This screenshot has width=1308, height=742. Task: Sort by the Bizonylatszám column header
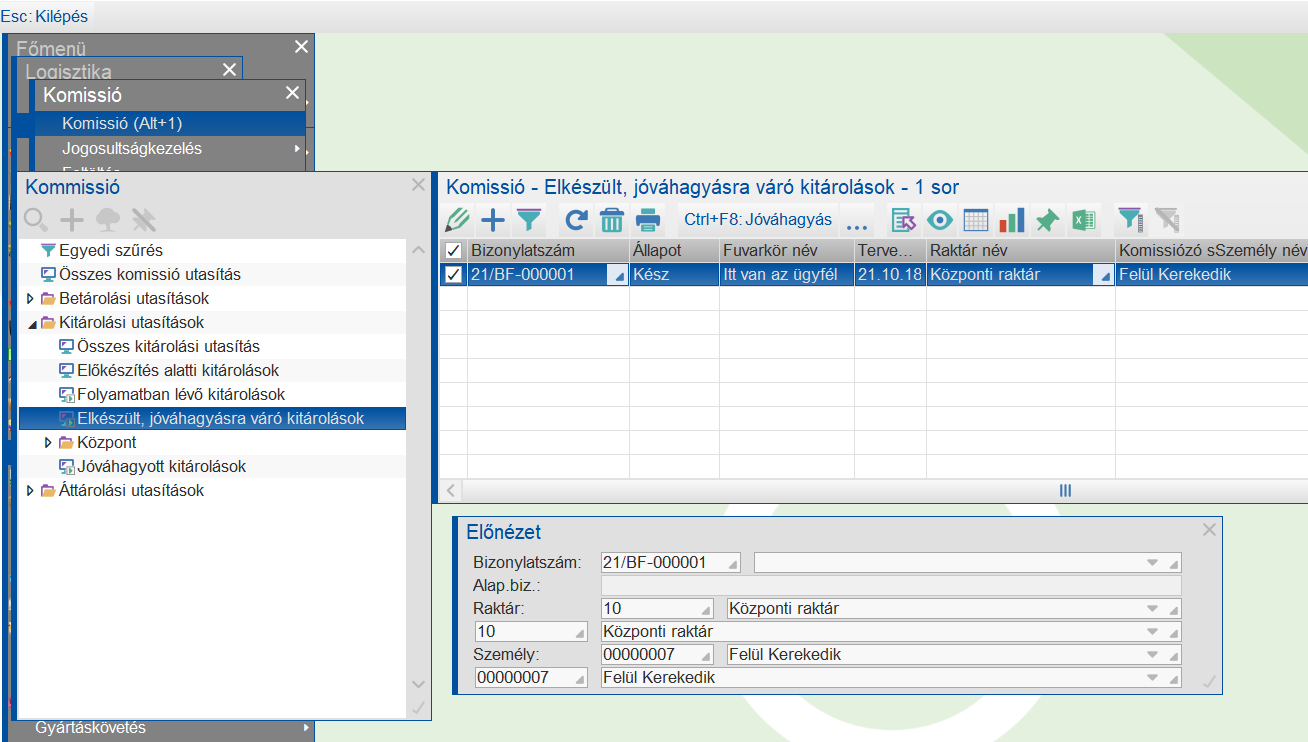coord(548,250)
